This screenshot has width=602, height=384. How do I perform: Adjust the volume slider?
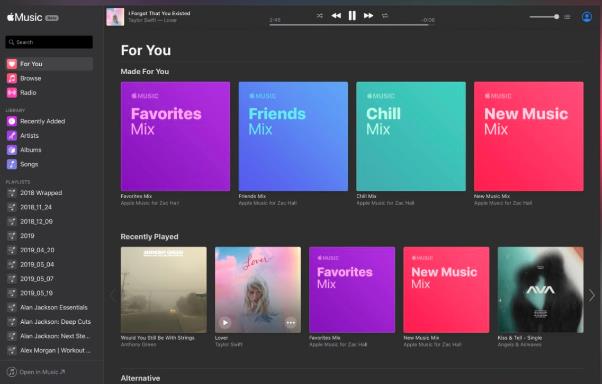544,17
